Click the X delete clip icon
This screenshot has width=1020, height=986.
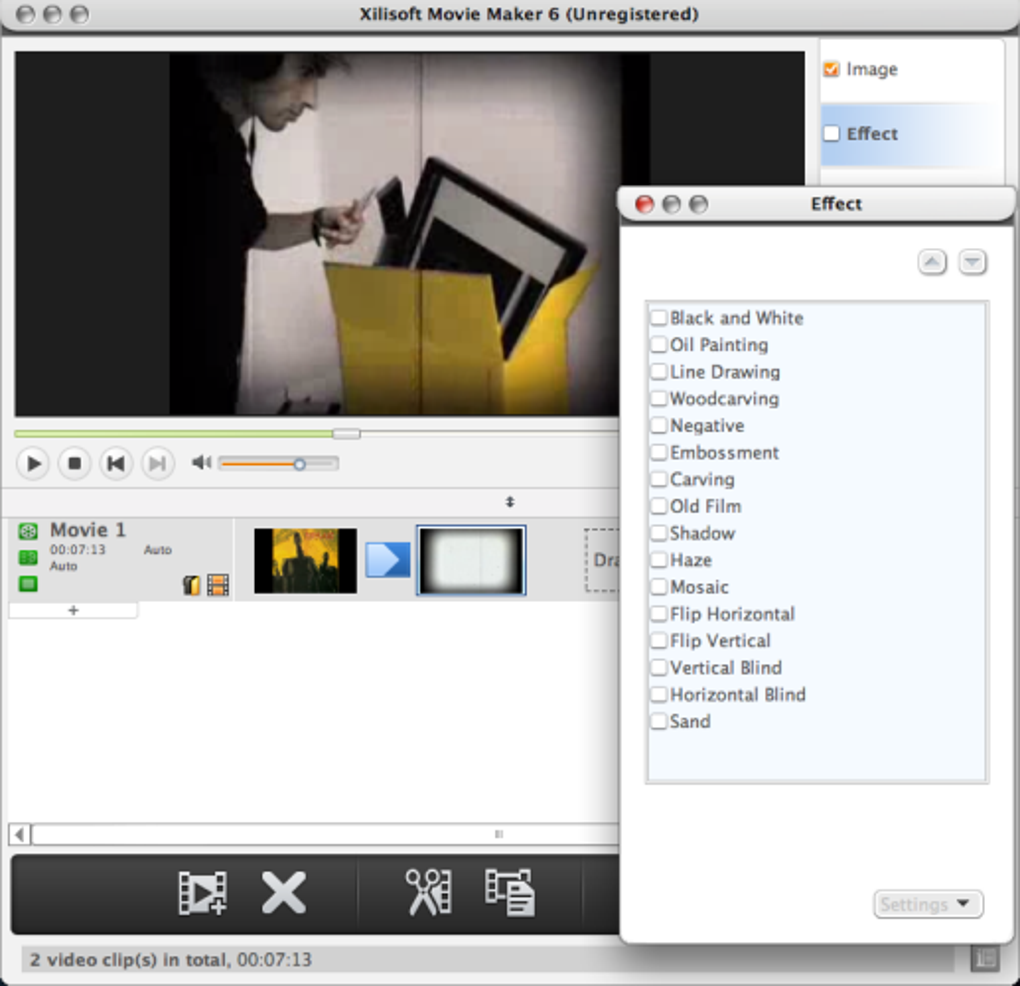[284, 893]
